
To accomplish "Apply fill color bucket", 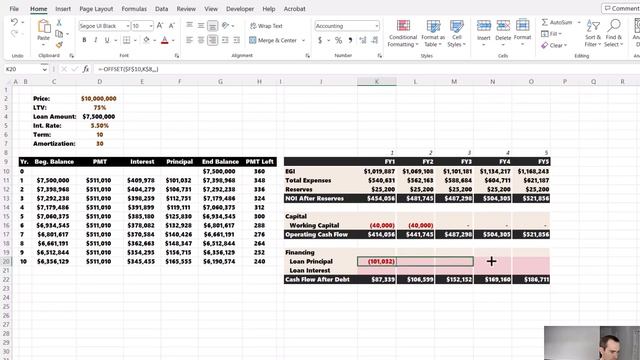I will 147,40.
